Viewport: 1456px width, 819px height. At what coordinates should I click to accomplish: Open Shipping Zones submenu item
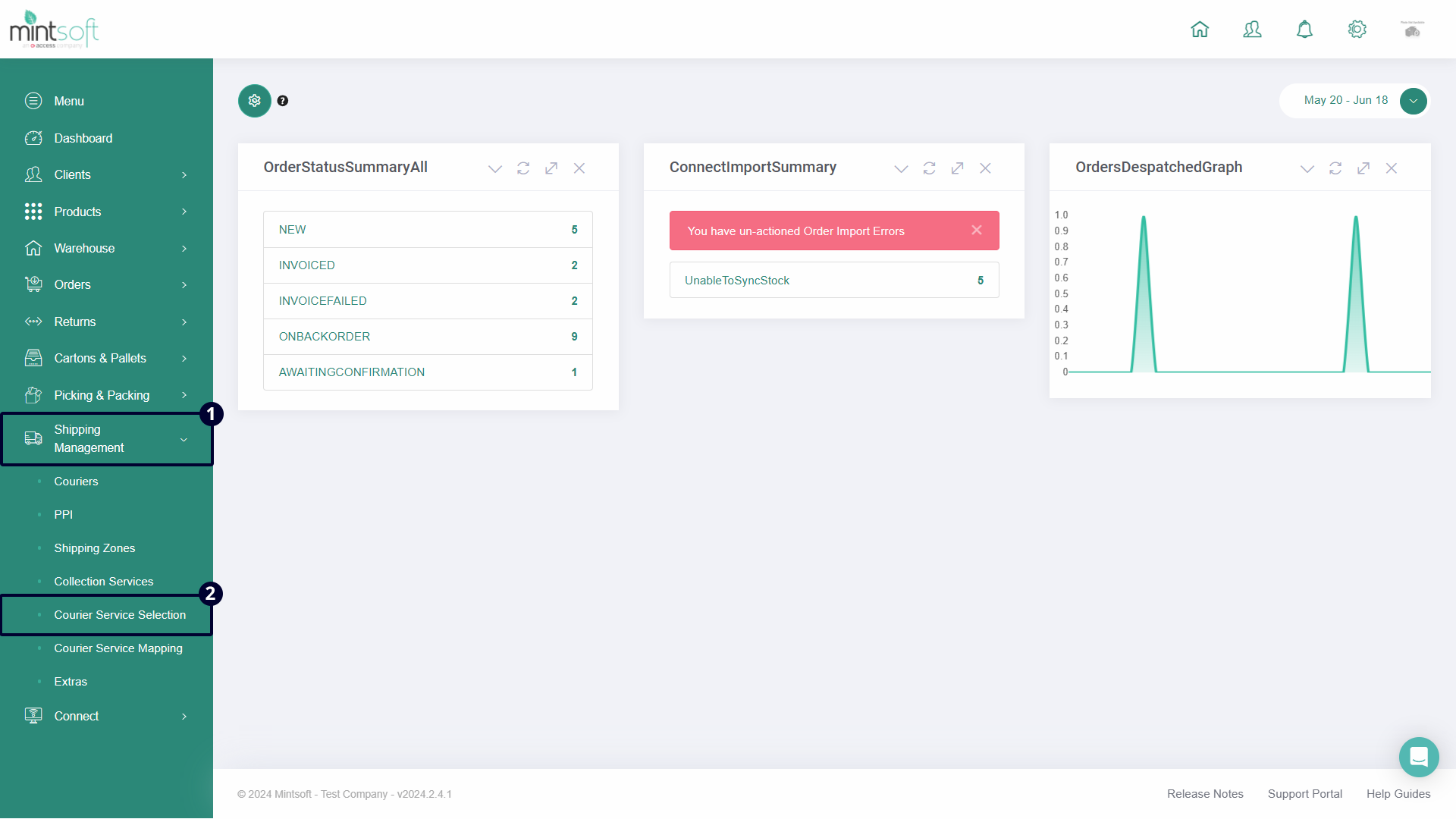pyautogui.click(x=95, y=548)
